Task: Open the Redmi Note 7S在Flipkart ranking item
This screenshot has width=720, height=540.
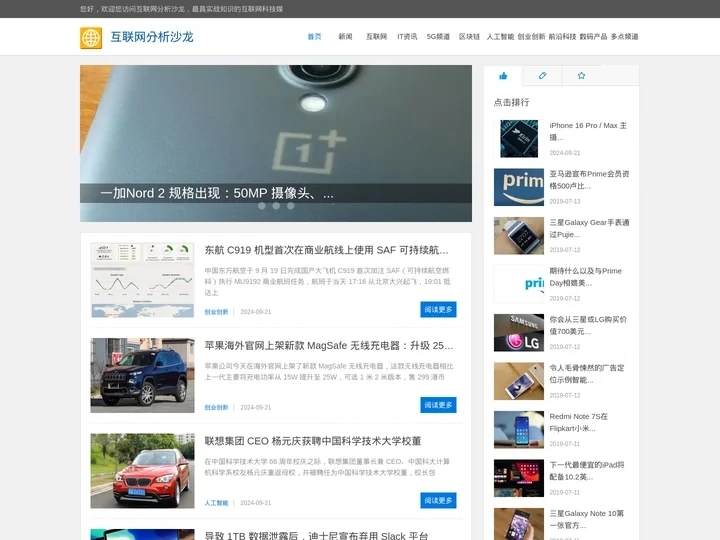Action: 579,422
